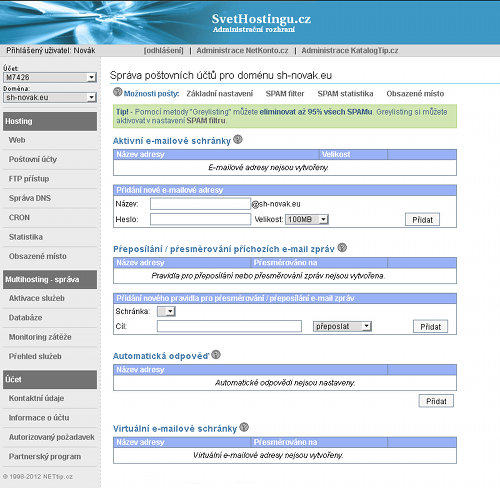Screen dimensions: 500x488
Task: Open help icon next to Automatická odpověď
Action: (216, 355)
